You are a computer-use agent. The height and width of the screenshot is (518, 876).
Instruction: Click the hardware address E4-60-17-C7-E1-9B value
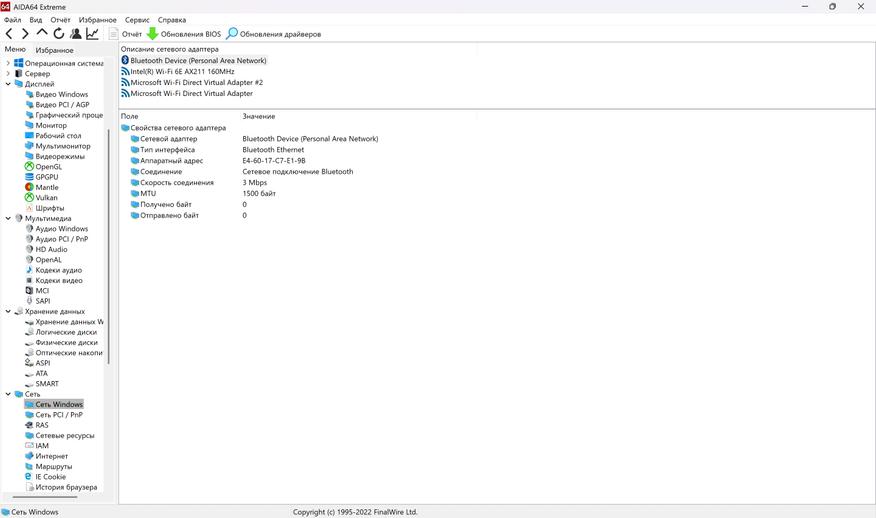(x=274, y=160)
